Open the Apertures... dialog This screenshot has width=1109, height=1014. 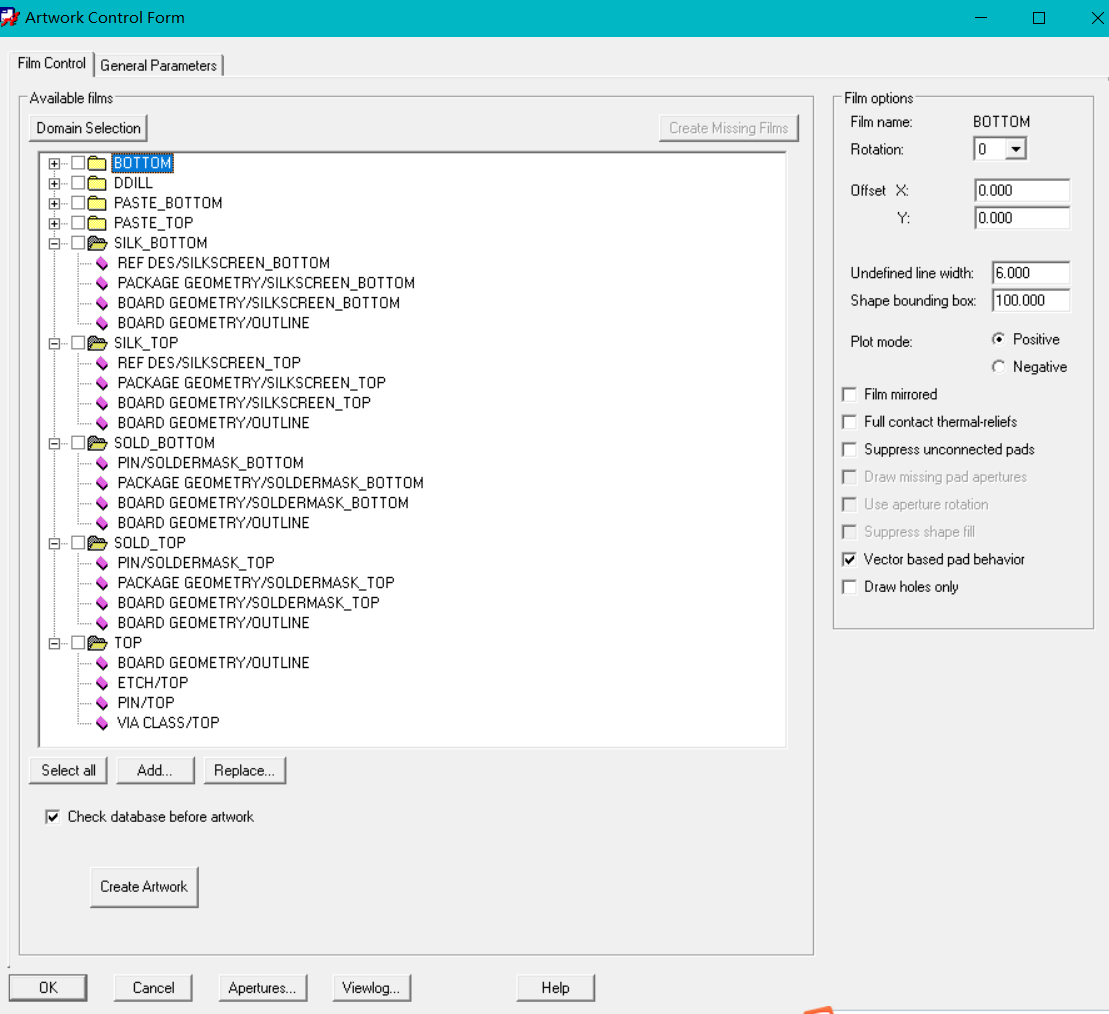click(x=262, y=988)
